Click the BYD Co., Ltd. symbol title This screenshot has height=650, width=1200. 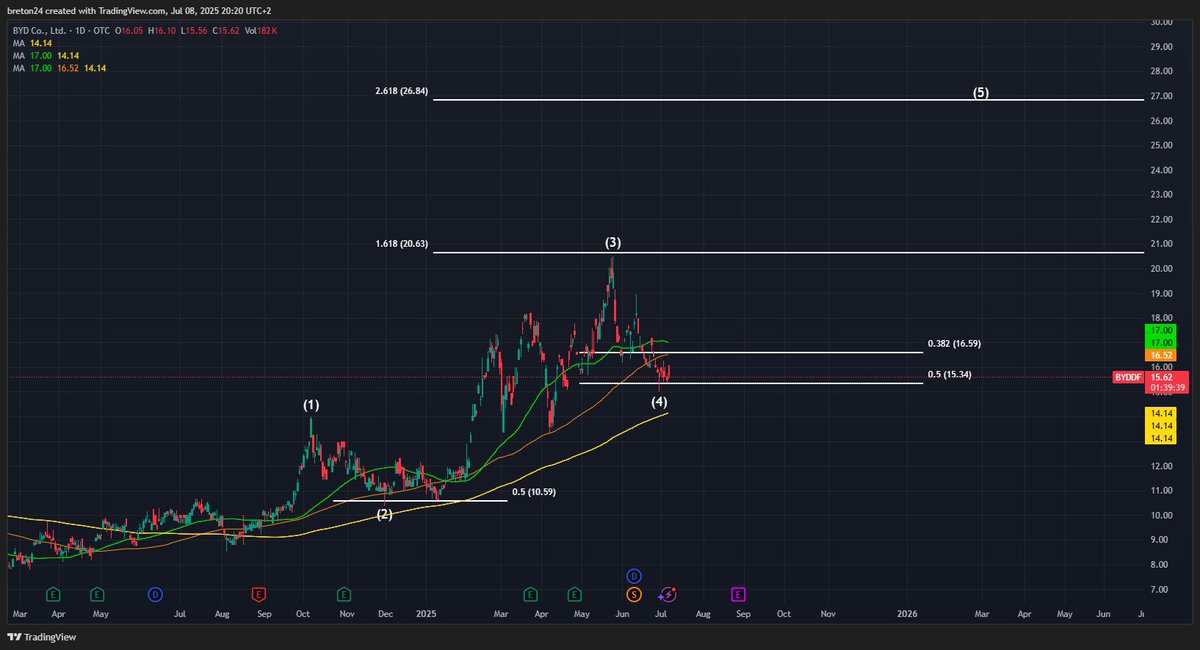pyautogui.click(x=38, y=32)
